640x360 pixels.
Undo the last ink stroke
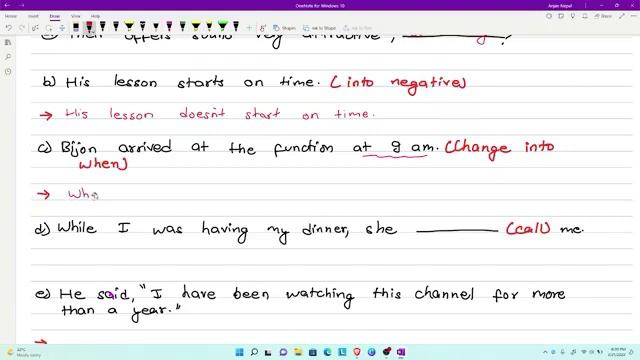(9, 28)
